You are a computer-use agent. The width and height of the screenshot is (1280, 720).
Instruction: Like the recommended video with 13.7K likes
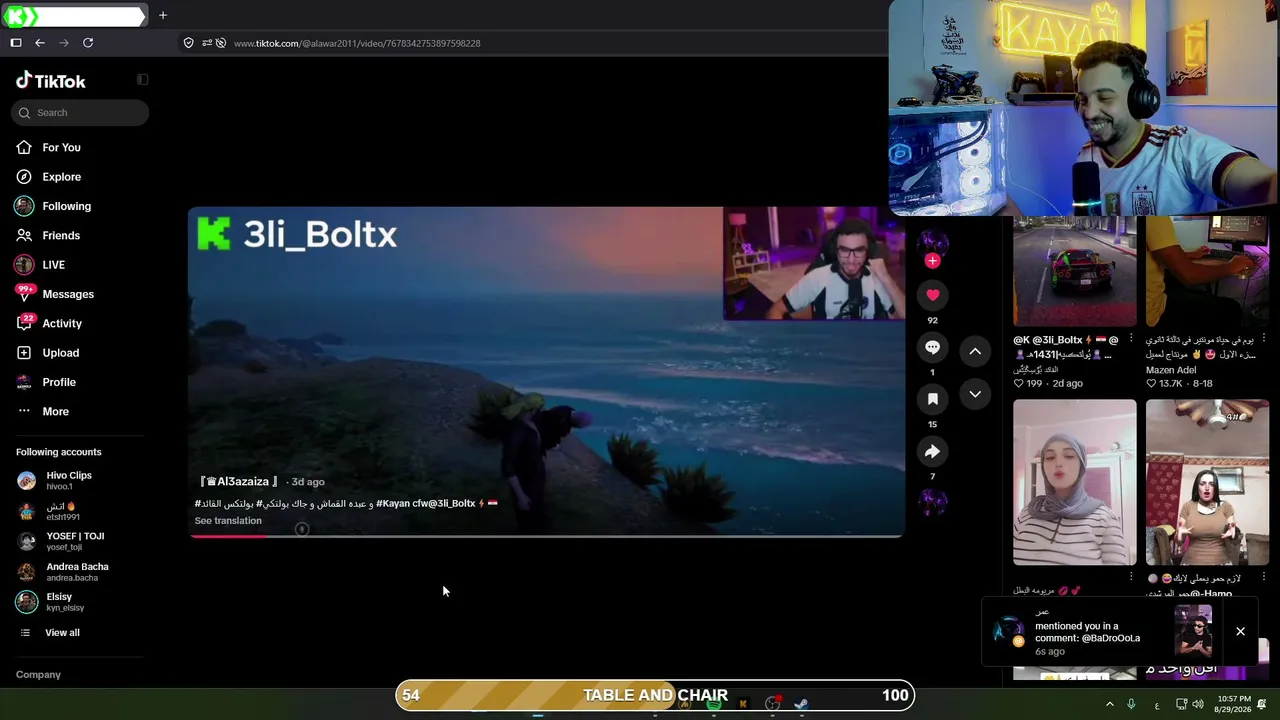click(x=1152, y=383)
